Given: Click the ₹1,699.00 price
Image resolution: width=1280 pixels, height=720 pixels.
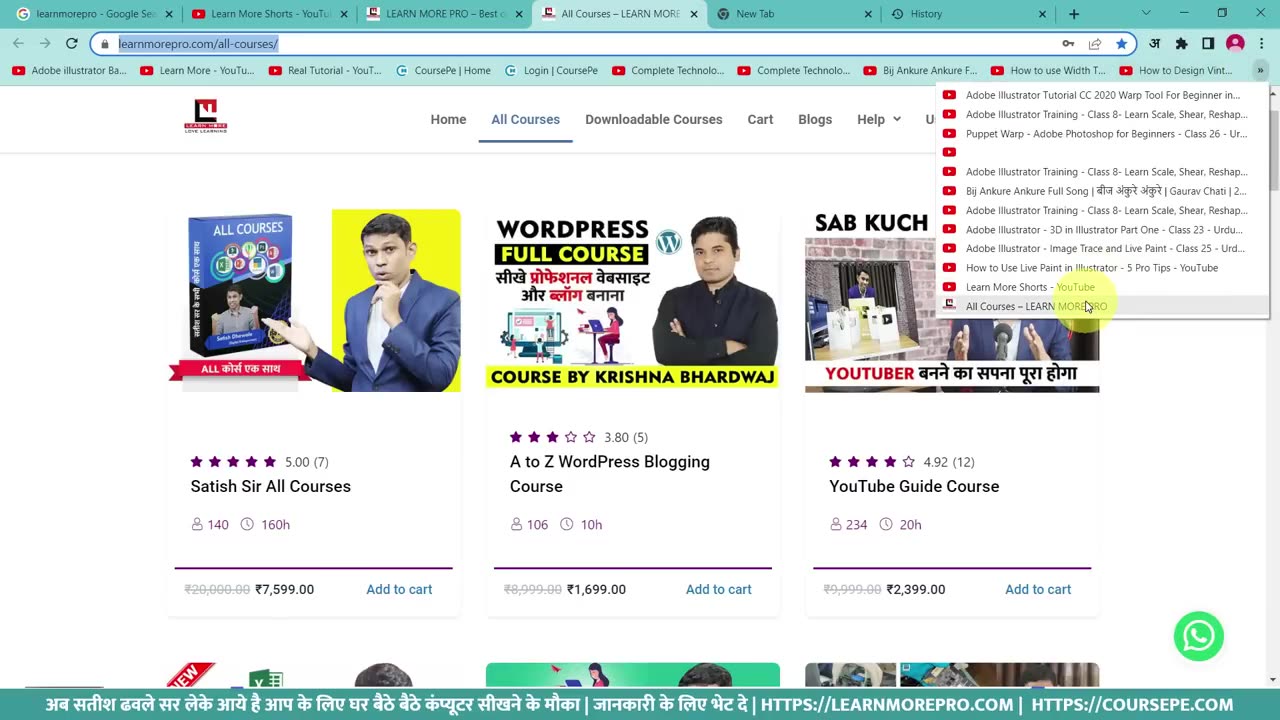Looking at the screenshot, I should tap(596, 589).
